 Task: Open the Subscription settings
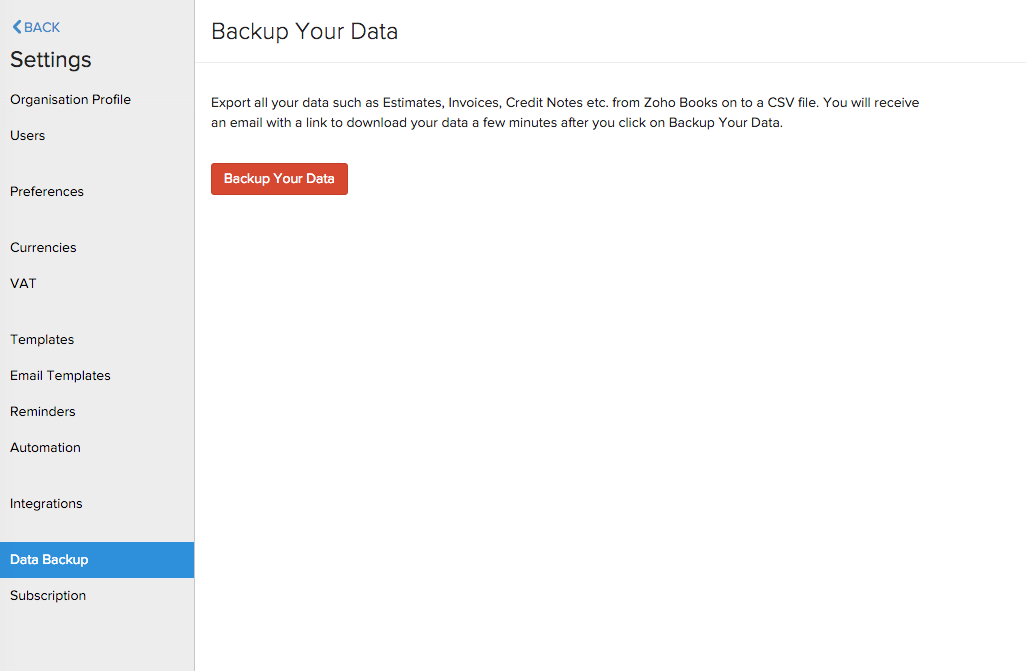point(47,595)
